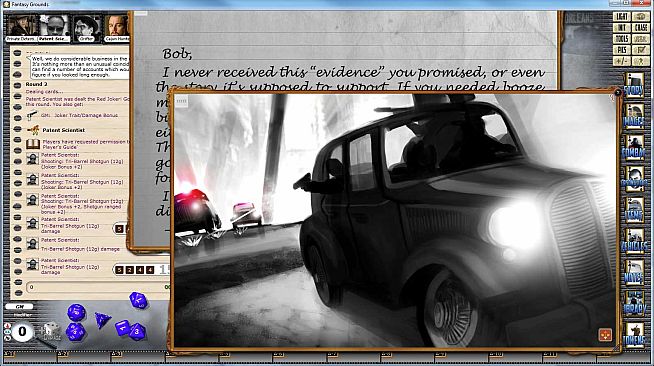Click the +/- modifiers button

pos(621,61)
